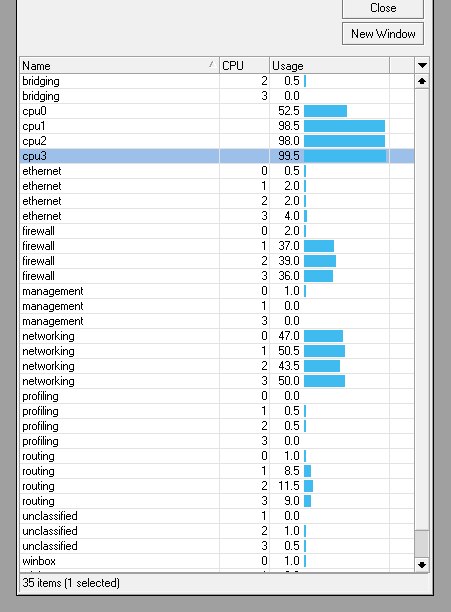This screenshot has height=612, width=451.
Task: Sort by the CPU column header
Action: 244,66
